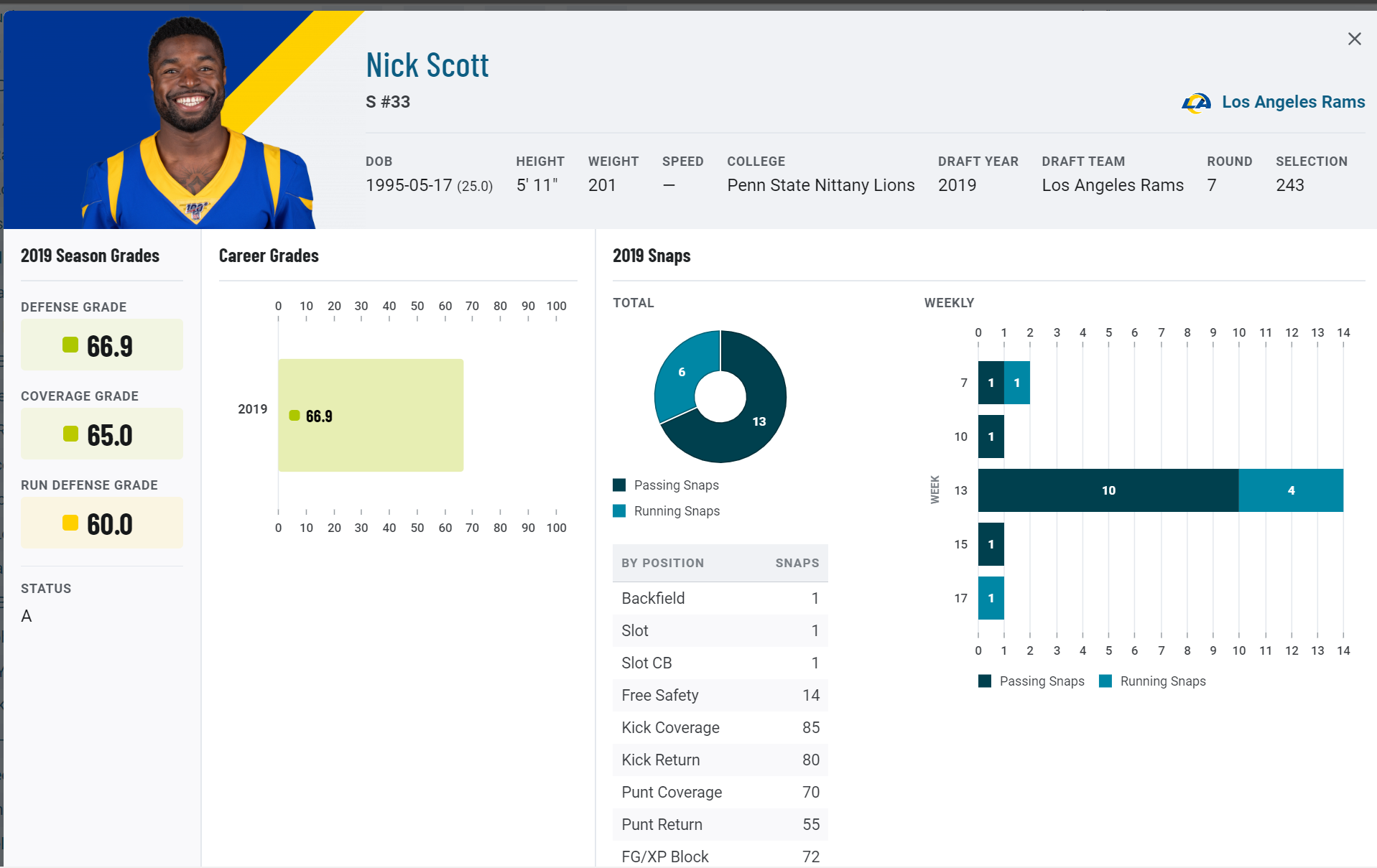This screenshot has height=868, width=1377.
Task: Click week 13 running snaps bar
Action: tap(1291, 490)
